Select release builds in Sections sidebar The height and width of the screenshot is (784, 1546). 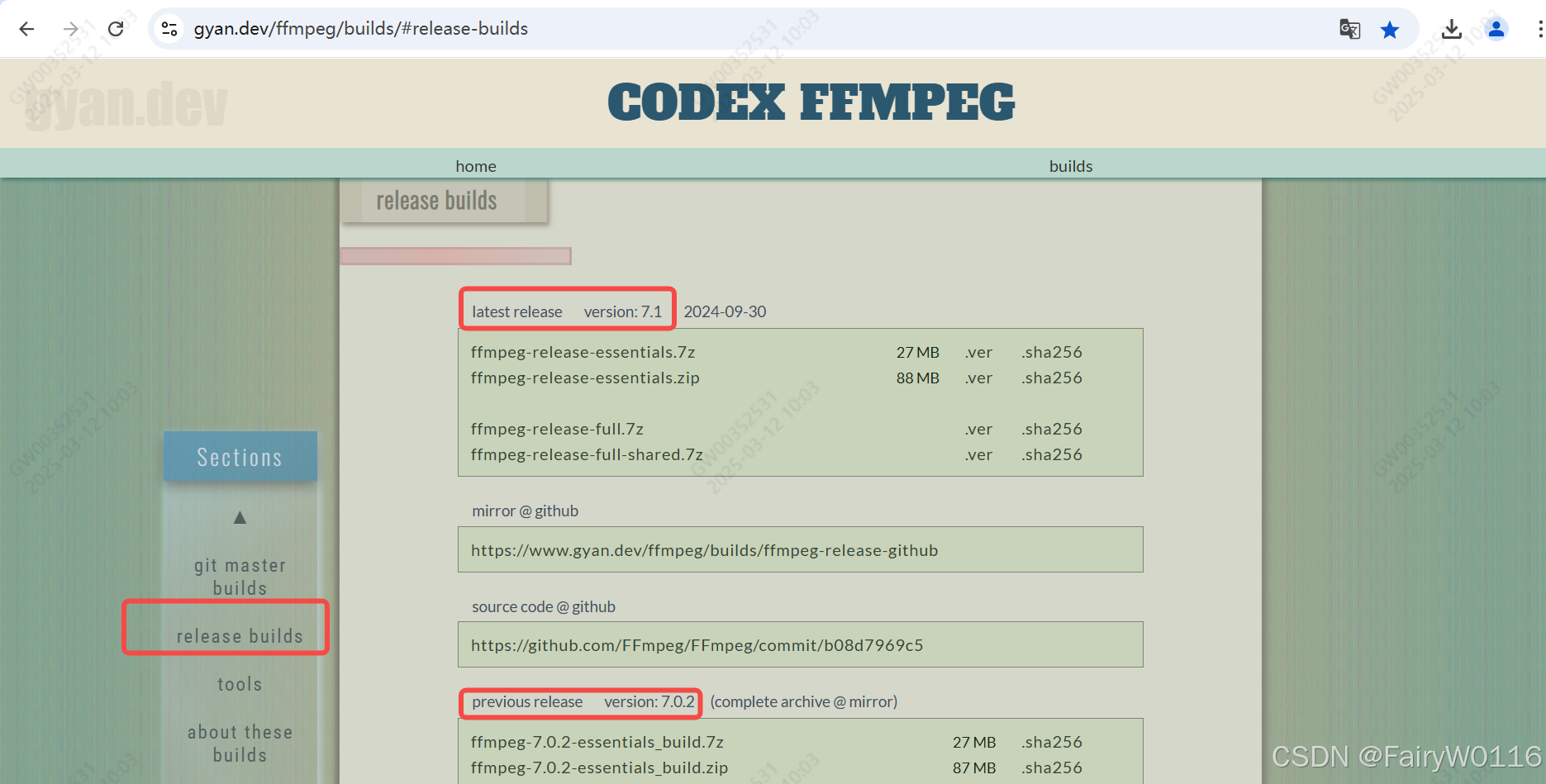click(240, 636)
